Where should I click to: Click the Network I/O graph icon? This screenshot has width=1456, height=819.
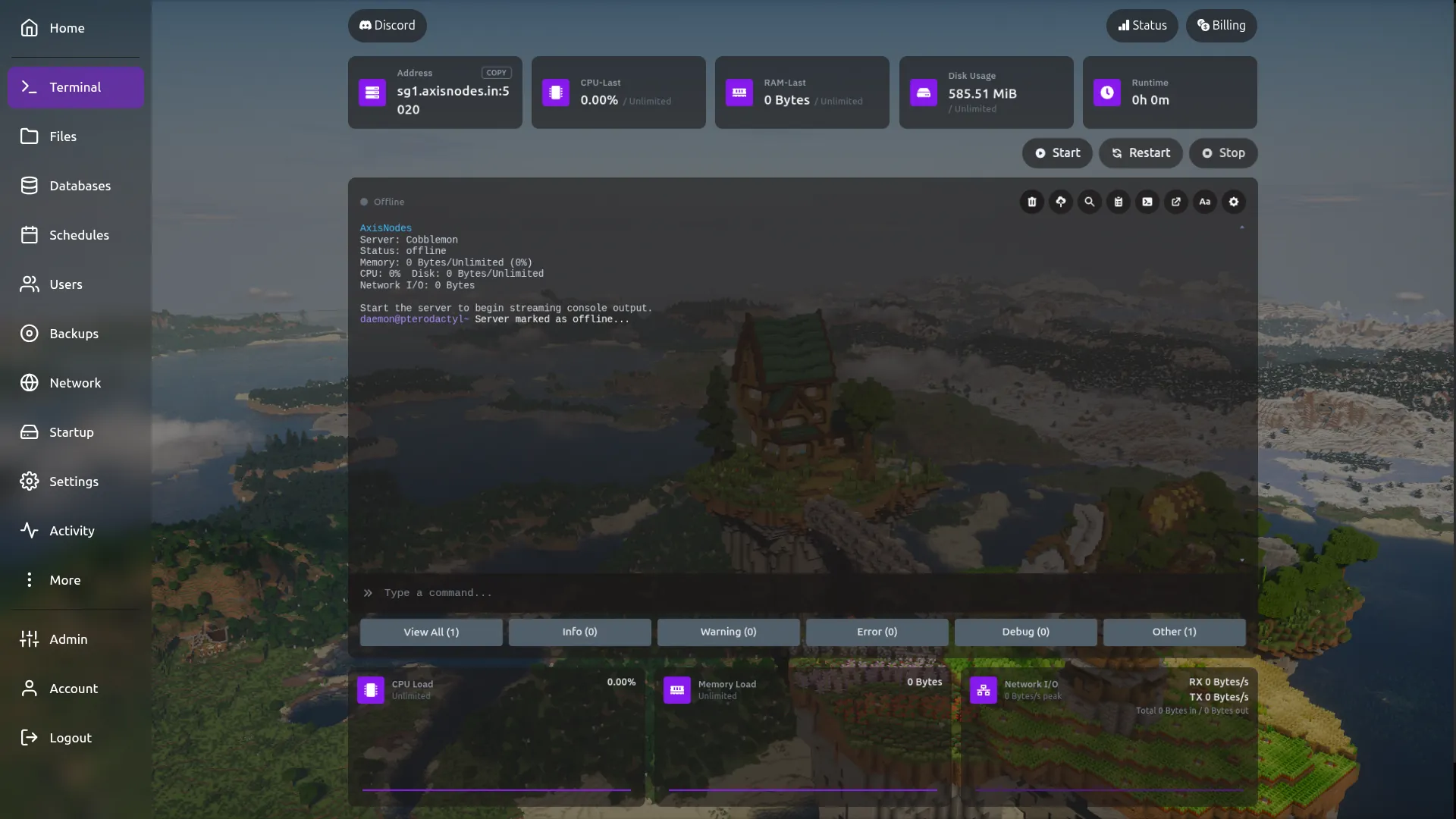(x=983, y=690)
